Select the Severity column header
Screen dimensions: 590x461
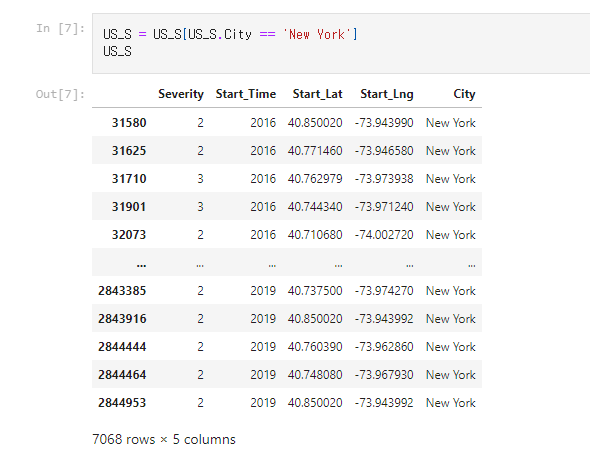(181, 94)
